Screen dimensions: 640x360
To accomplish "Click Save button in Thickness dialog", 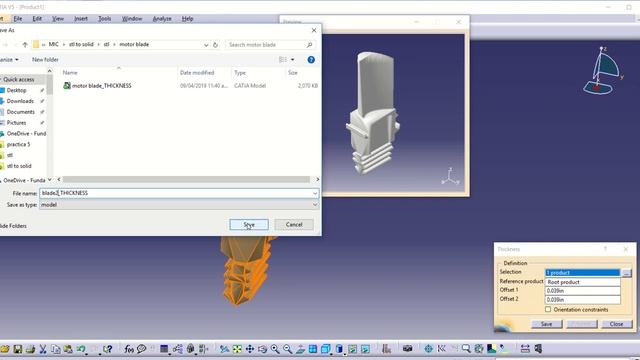I will click(547, 324).
